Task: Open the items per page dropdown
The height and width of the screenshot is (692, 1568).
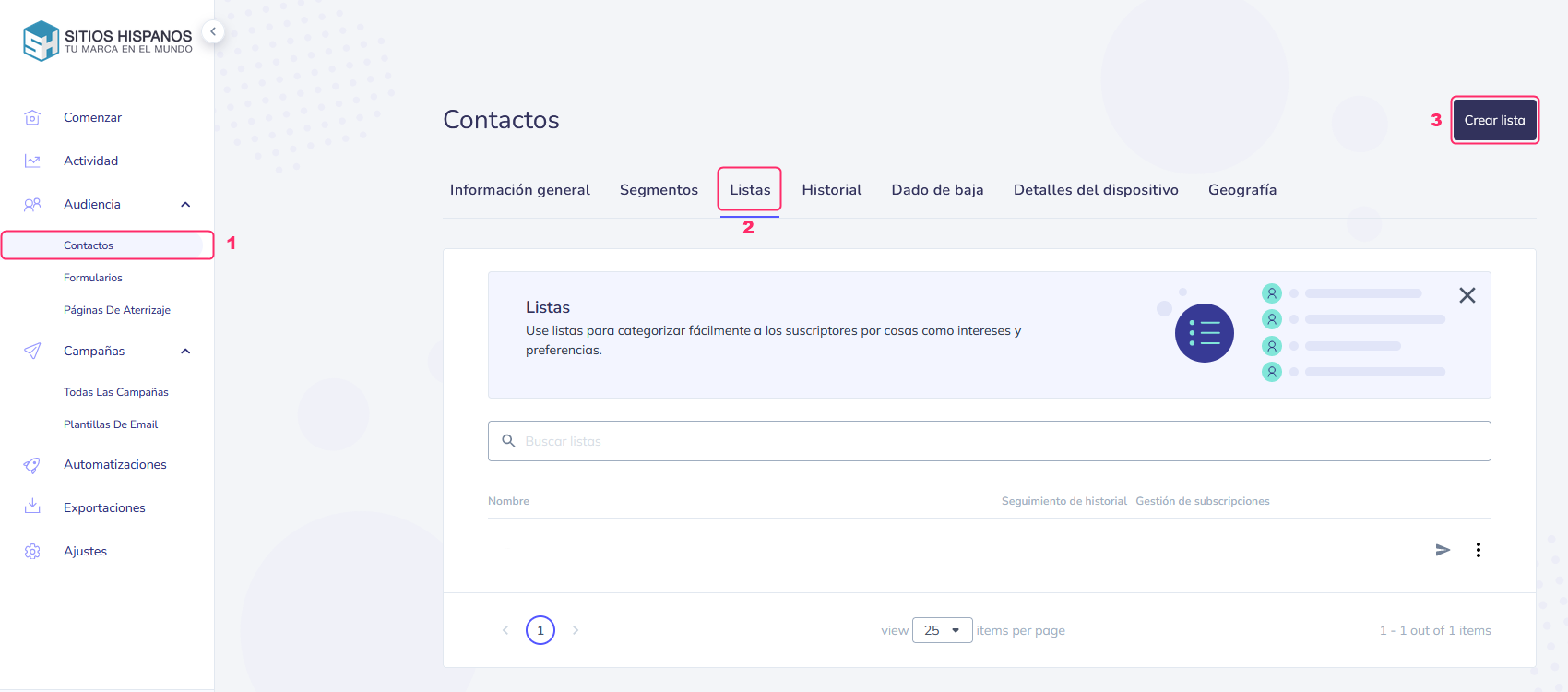Action: [942, 630]
